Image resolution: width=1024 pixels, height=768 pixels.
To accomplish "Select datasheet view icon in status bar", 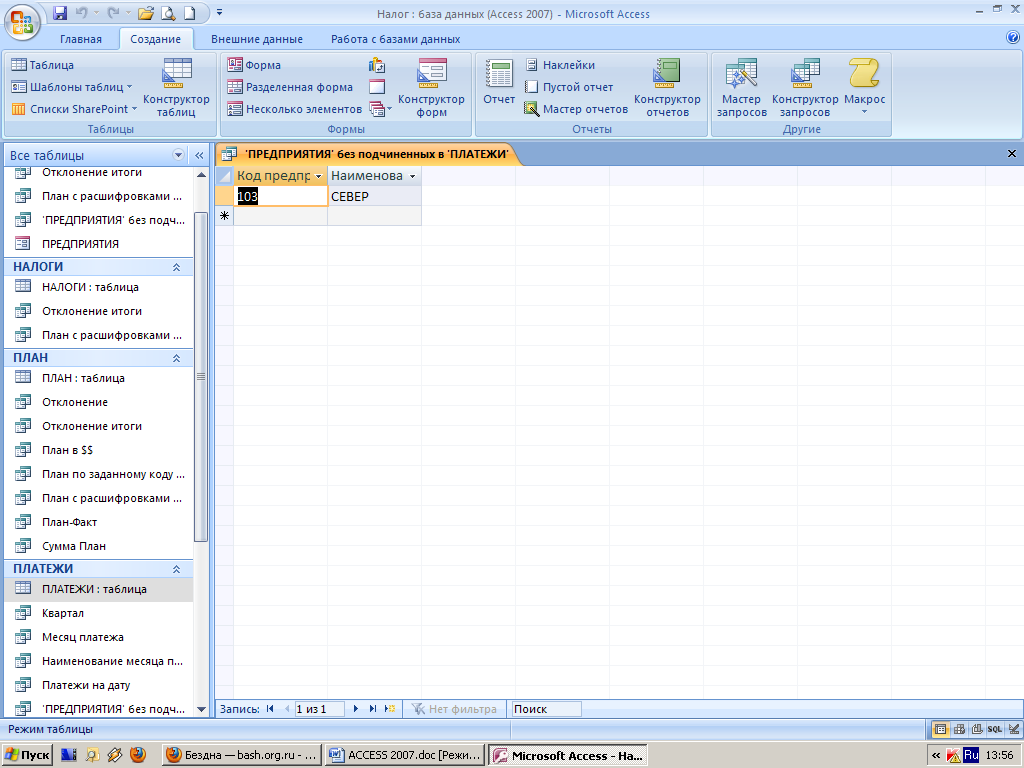I will point(940,729).
